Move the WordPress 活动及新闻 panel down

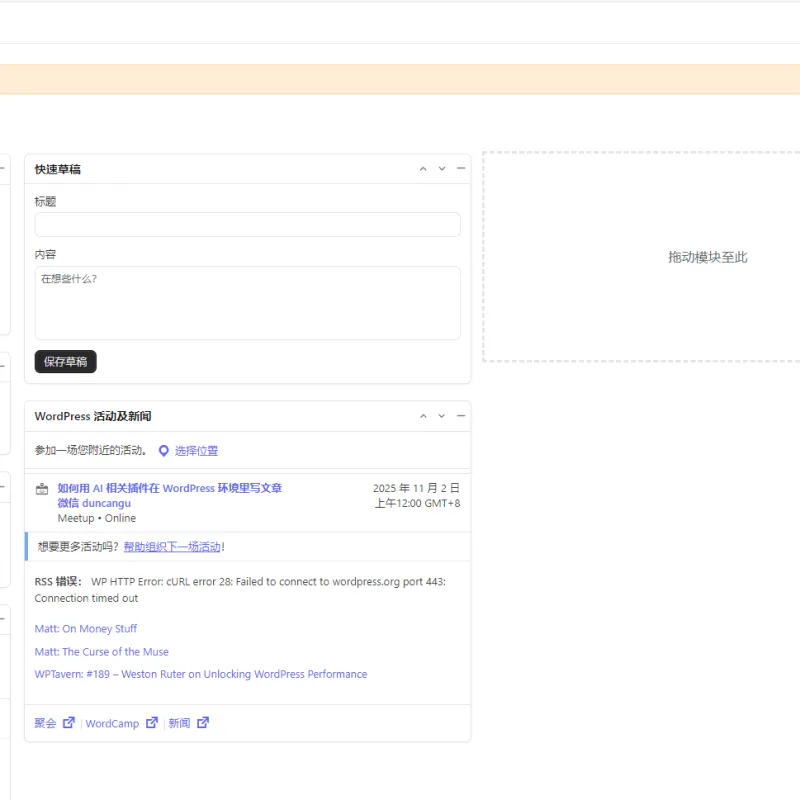pyautogui.click(x=442, y=416)
